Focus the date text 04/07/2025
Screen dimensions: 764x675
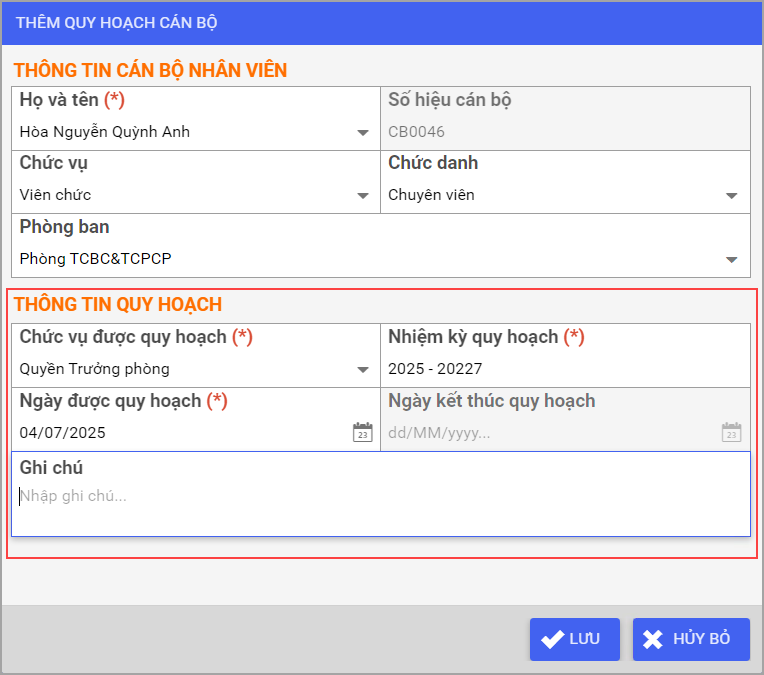(63, 433)
